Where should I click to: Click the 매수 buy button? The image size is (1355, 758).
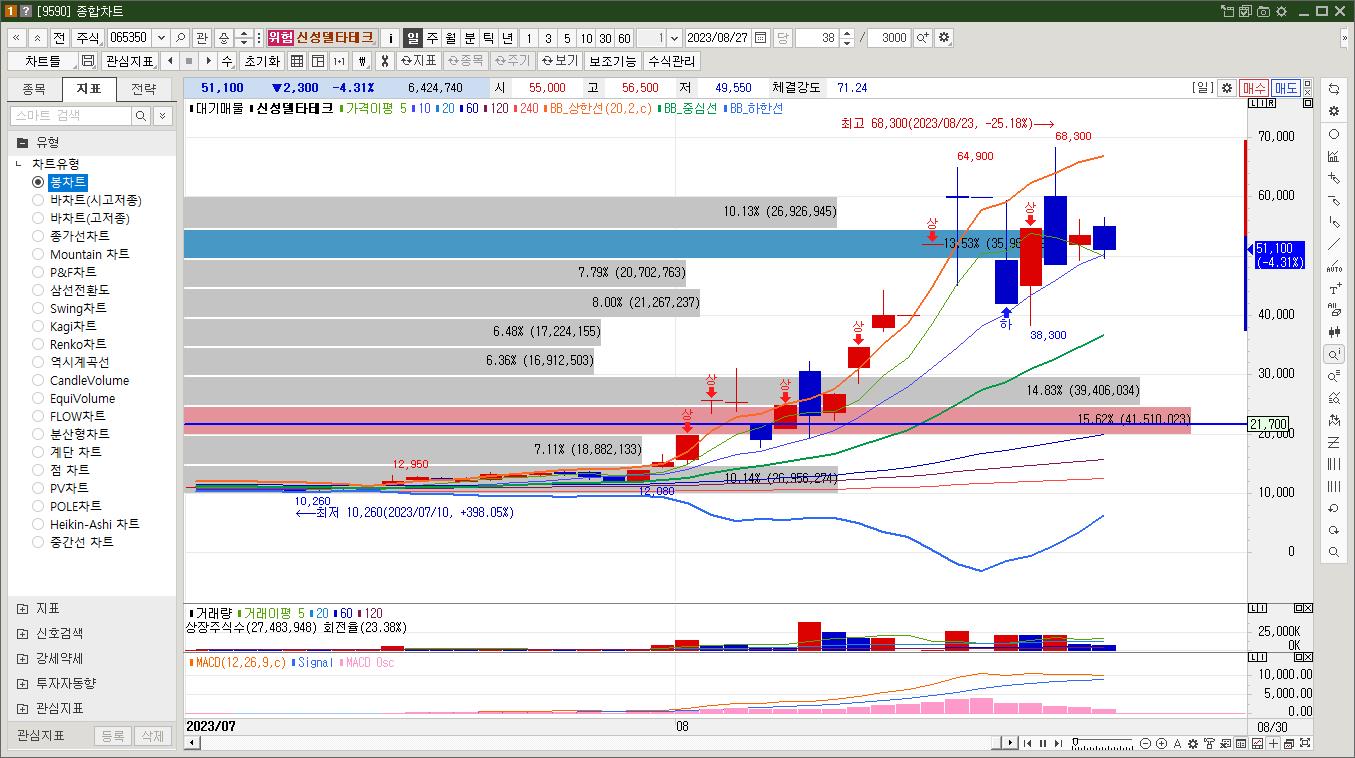[x=1254, y=88]
